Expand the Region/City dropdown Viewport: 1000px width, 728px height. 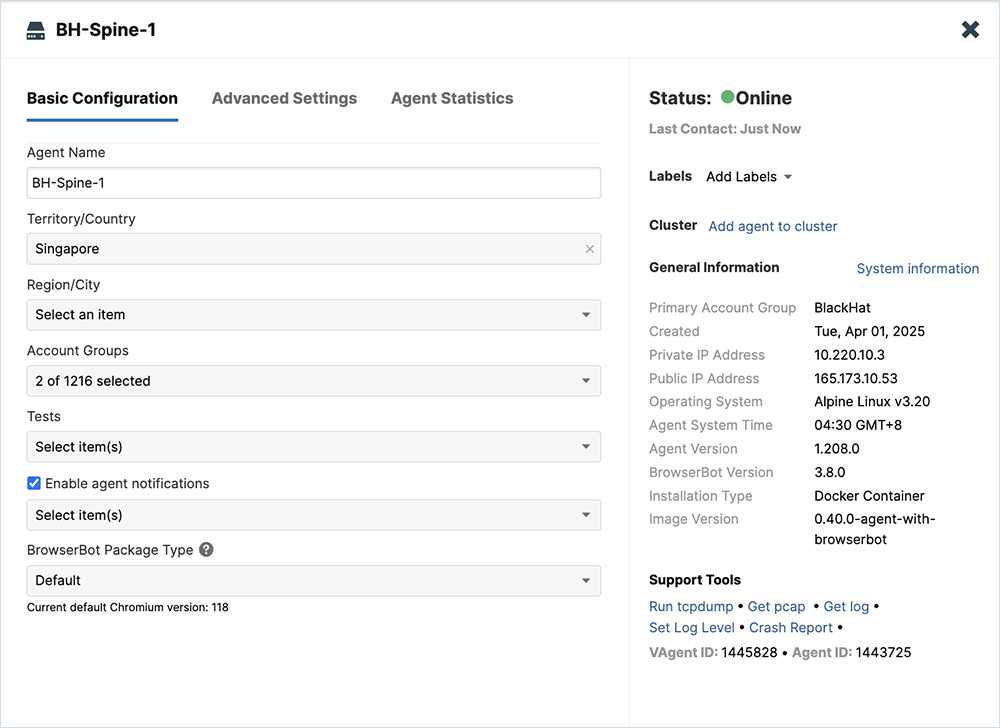313,315
